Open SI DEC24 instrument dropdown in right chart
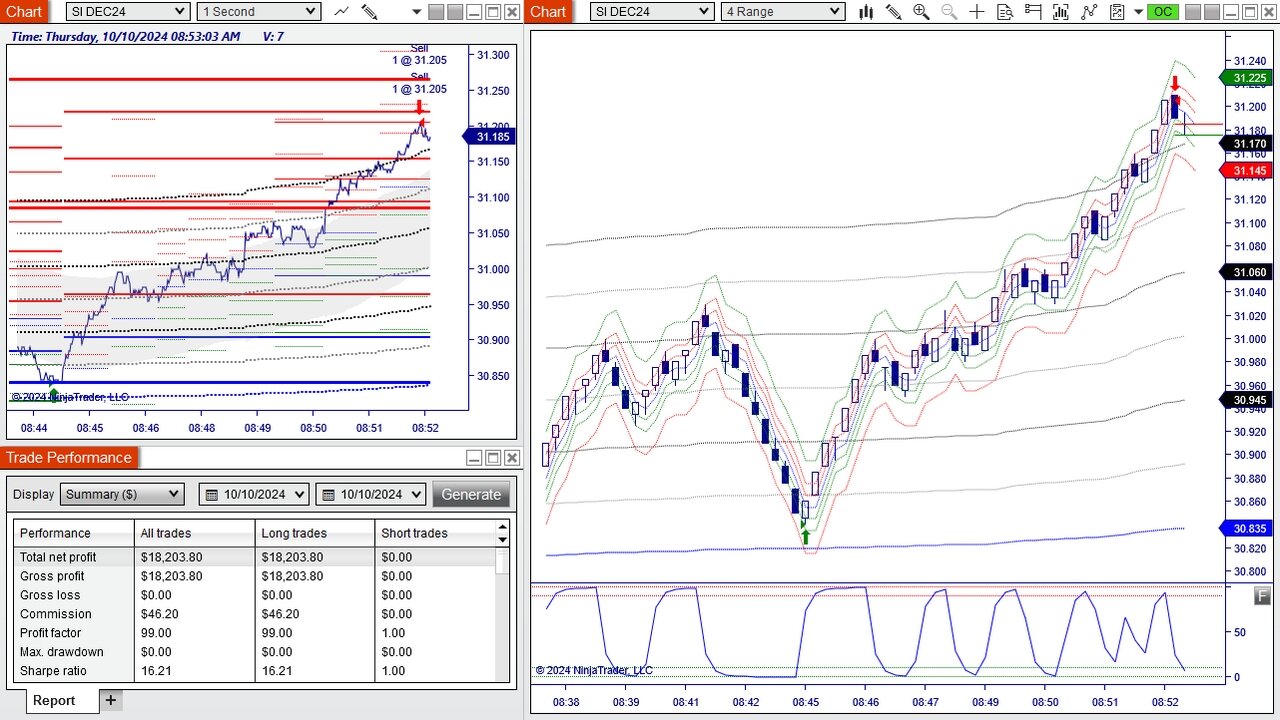This screenshot has width=1280, height=720. point(651,12)
